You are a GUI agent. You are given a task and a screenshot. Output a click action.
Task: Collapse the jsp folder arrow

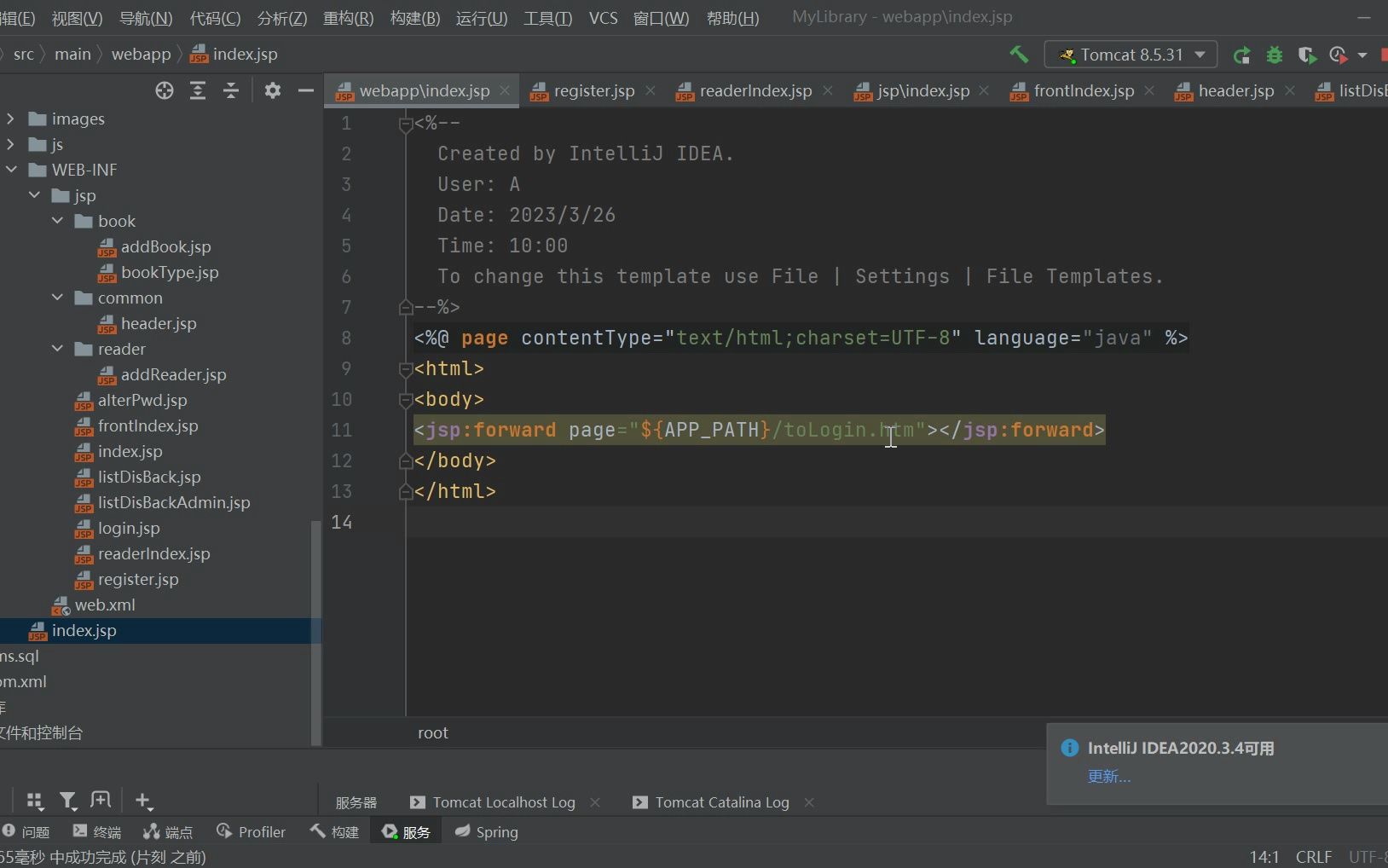point(34,195)
